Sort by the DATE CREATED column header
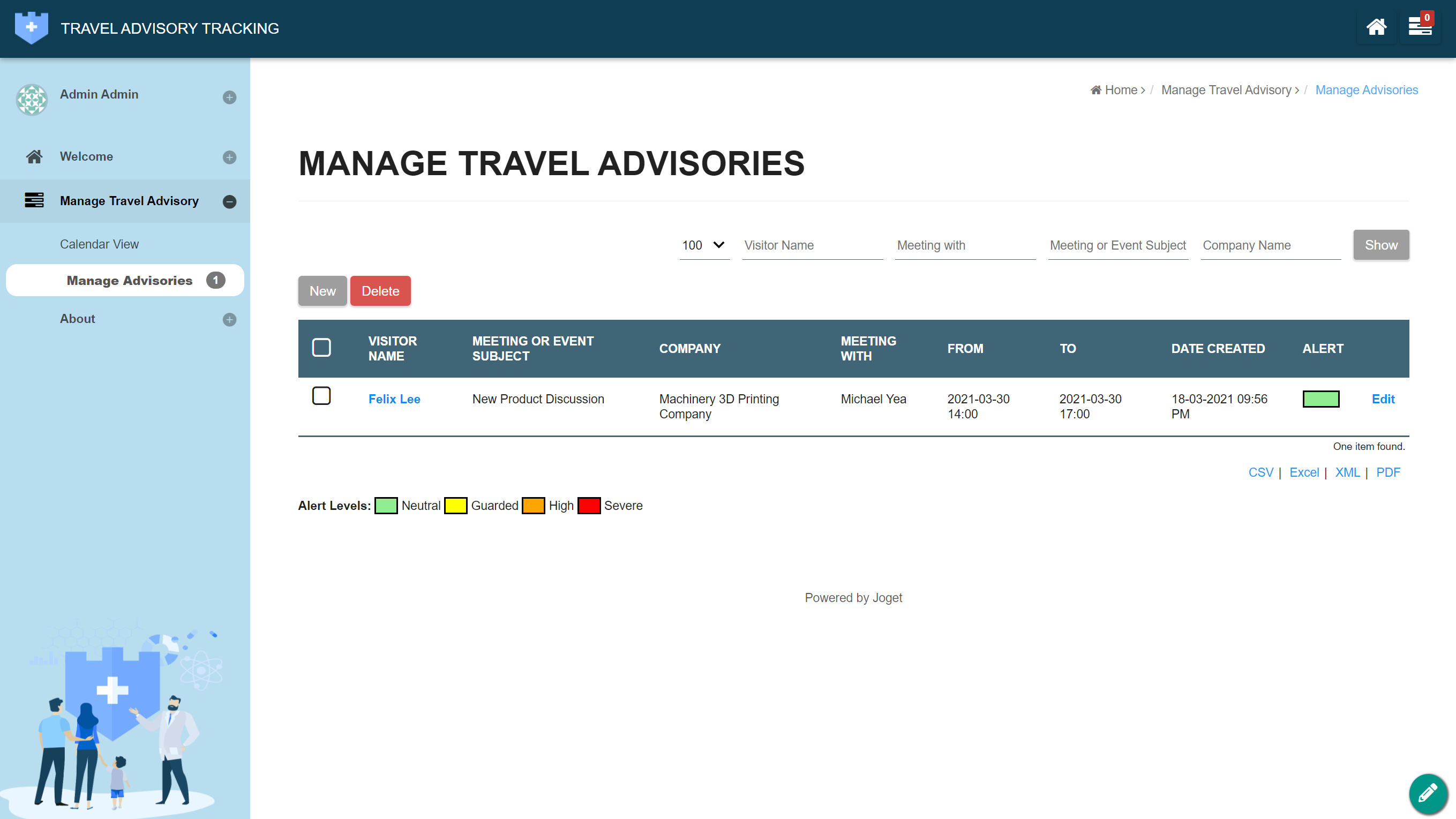 click(x=1218, y=349)
